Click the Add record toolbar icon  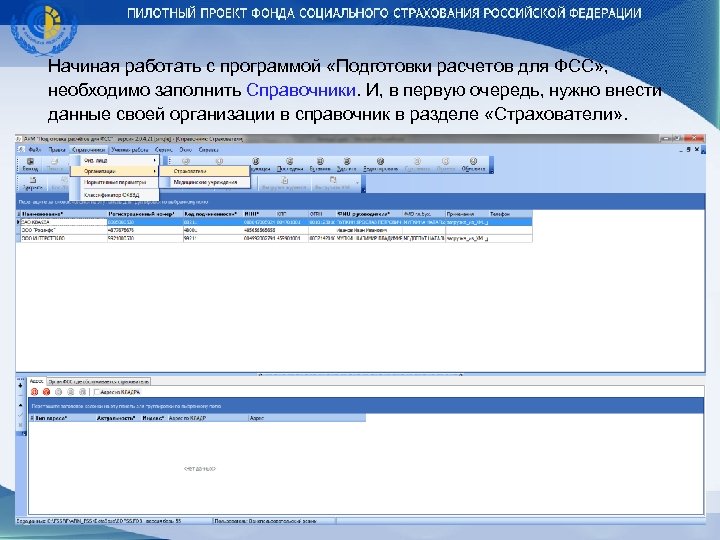coord(320,164)
